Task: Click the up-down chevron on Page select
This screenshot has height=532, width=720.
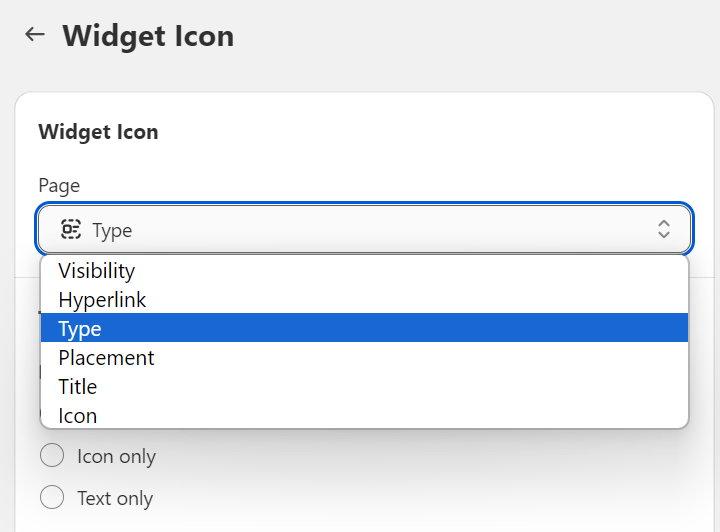Action: tap(663, 229)
